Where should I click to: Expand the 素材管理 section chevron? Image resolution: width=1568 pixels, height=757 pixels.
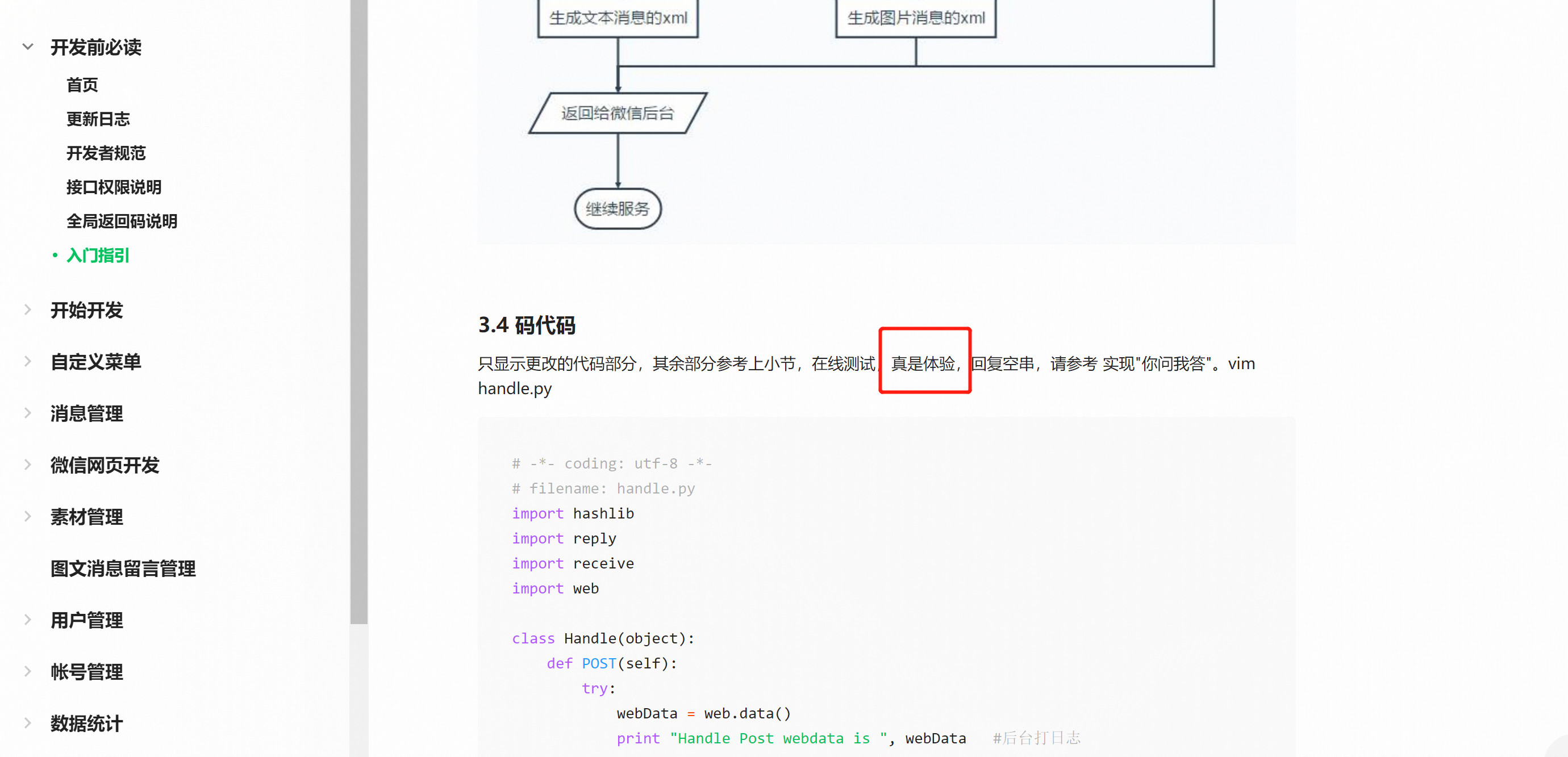[x=27, y=517]
